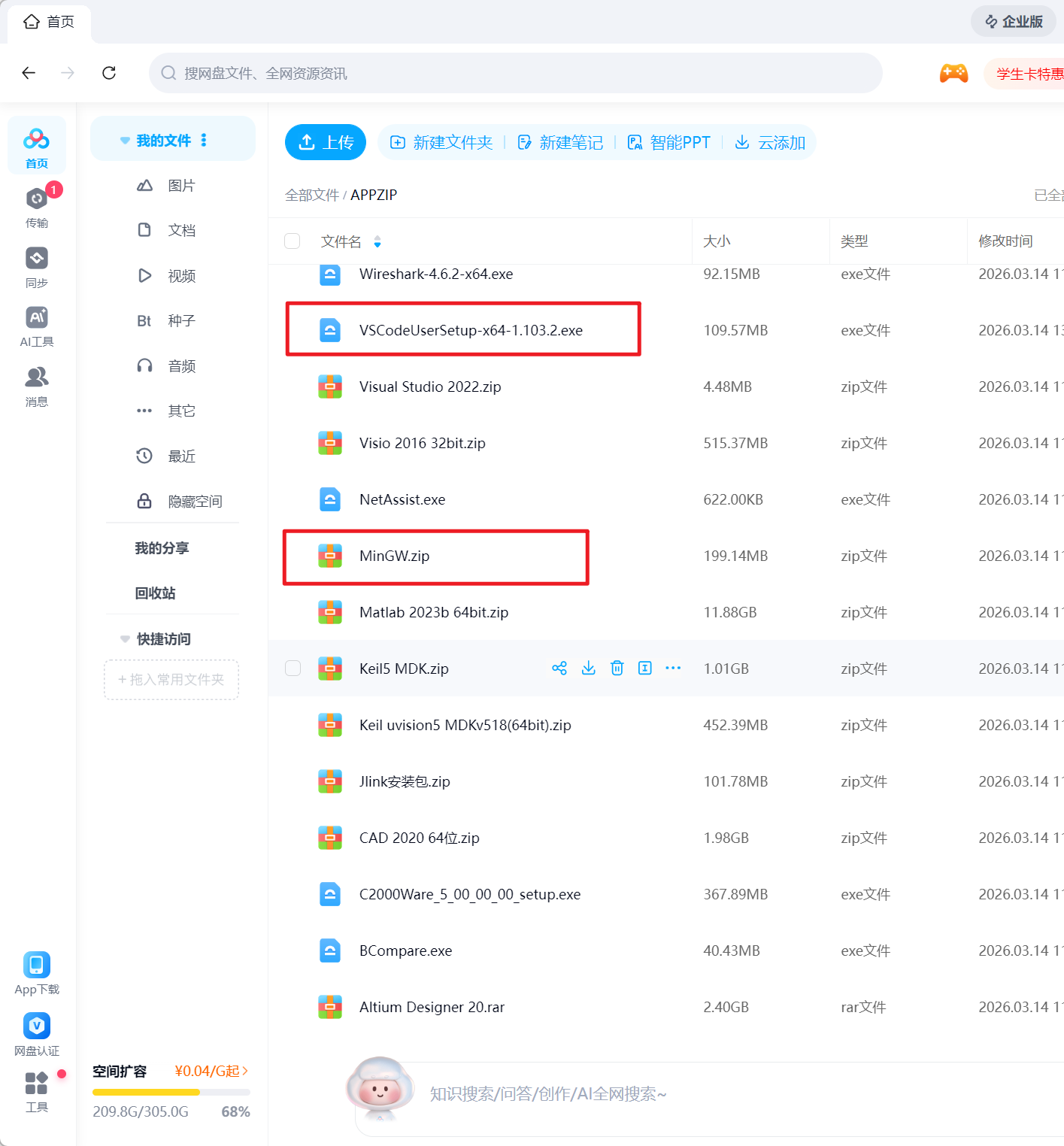The height and width of the screenshot is (1146, 1064).
Task: Share the Keil5 MDK.zip file
Action: click(559, 668)
